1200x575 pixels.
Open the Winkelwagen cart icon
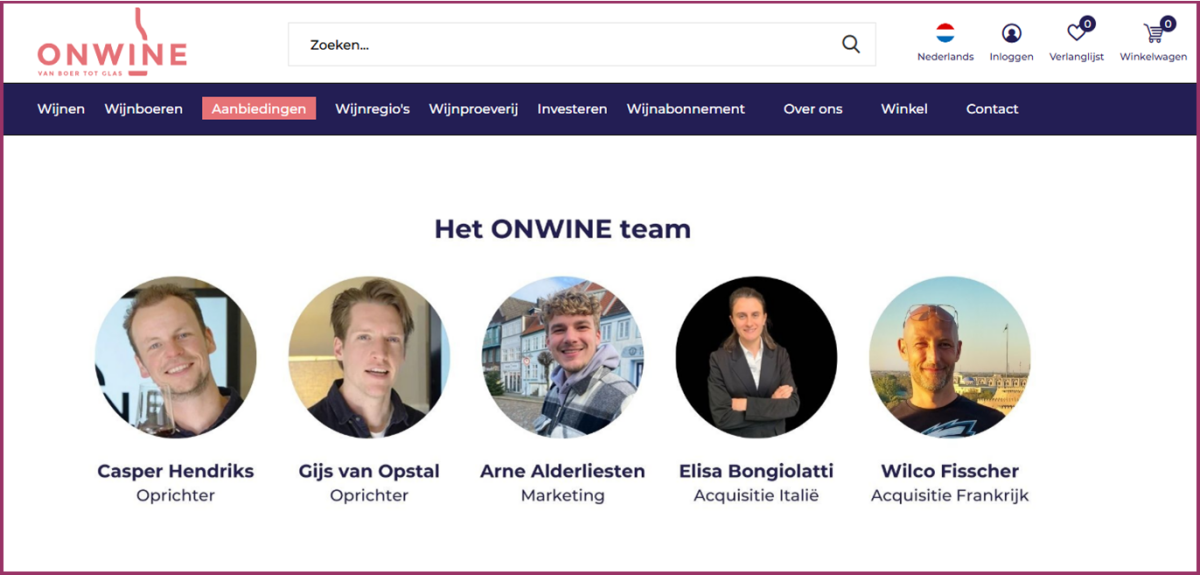[1154, 32]
